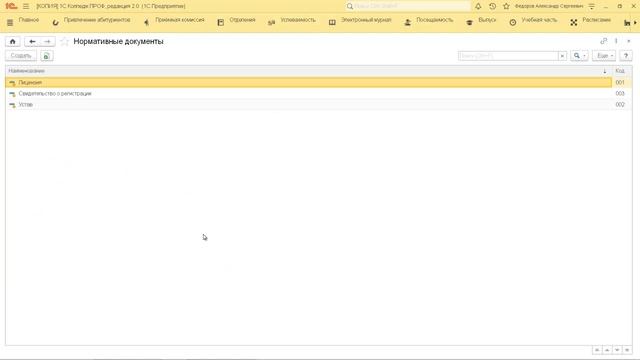Navigate forward with the right arrow
The height and width of the screenshot is (360, 640).
(47, 41)
